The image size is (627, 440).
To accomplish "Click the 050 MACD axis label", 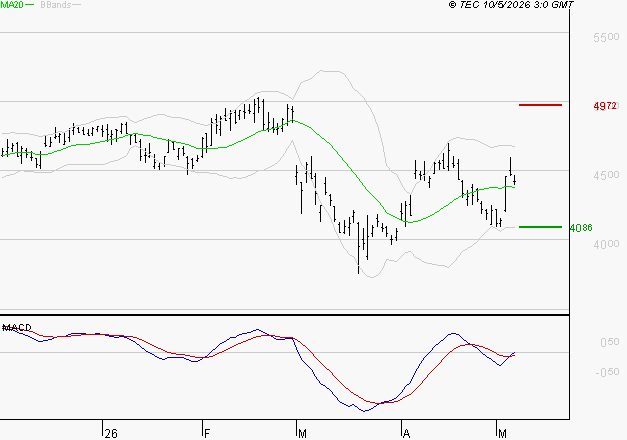I will point(609,342).
